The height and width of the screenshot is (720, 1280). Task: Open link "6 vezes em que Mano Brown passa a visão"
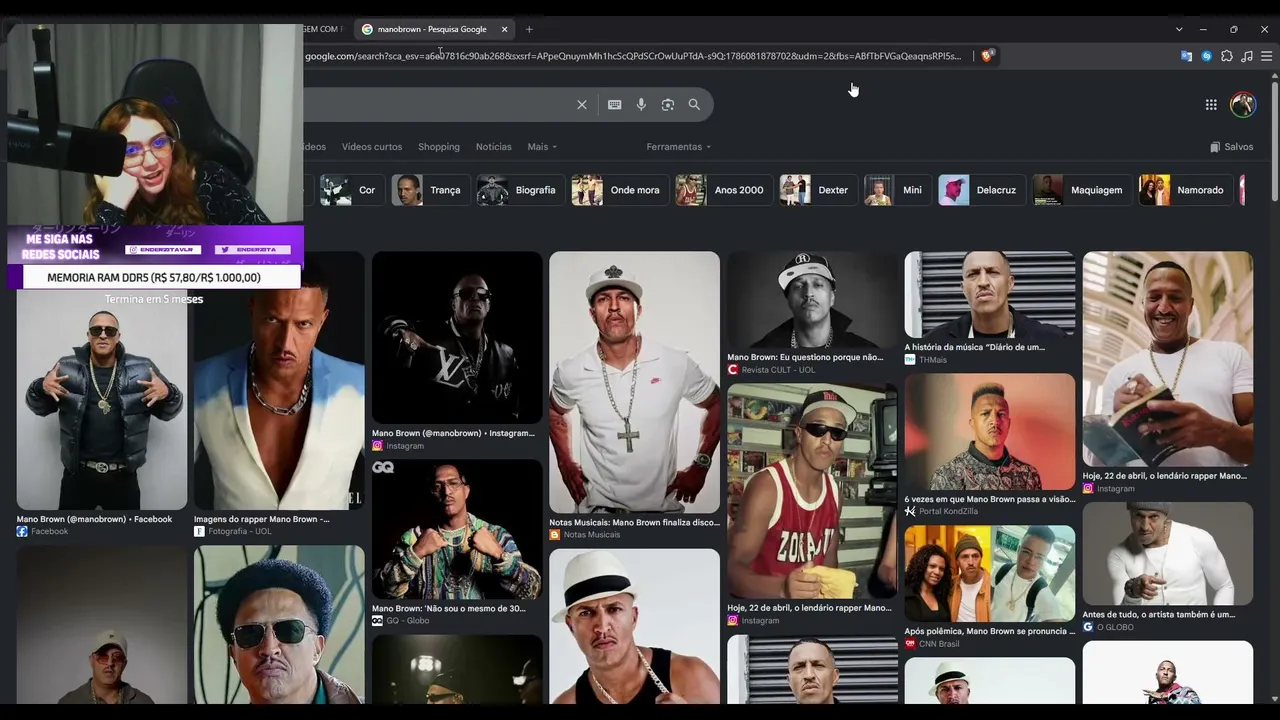pos(990,500)
